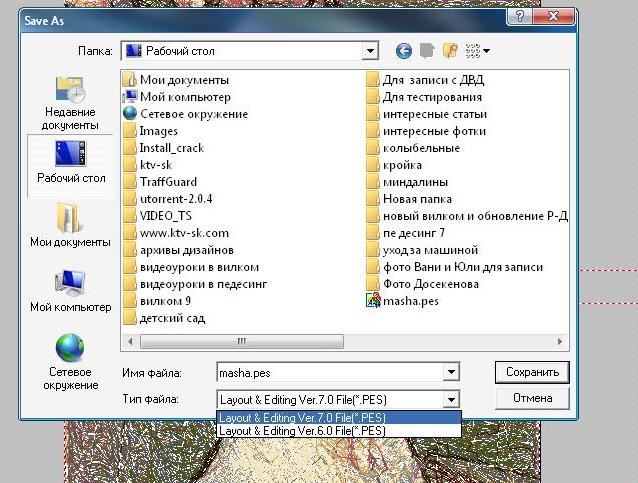
Task: Choose Layout & Editing Ver.6.0 File option
Action: pyautogui.click(x=302, y=430)
